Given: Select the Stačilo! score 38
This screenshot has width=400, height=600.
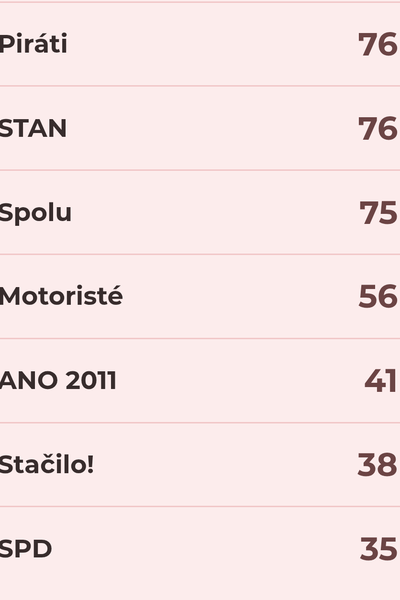Looking at the screenshot, I should pyautogui.click(x=377, y=465).
